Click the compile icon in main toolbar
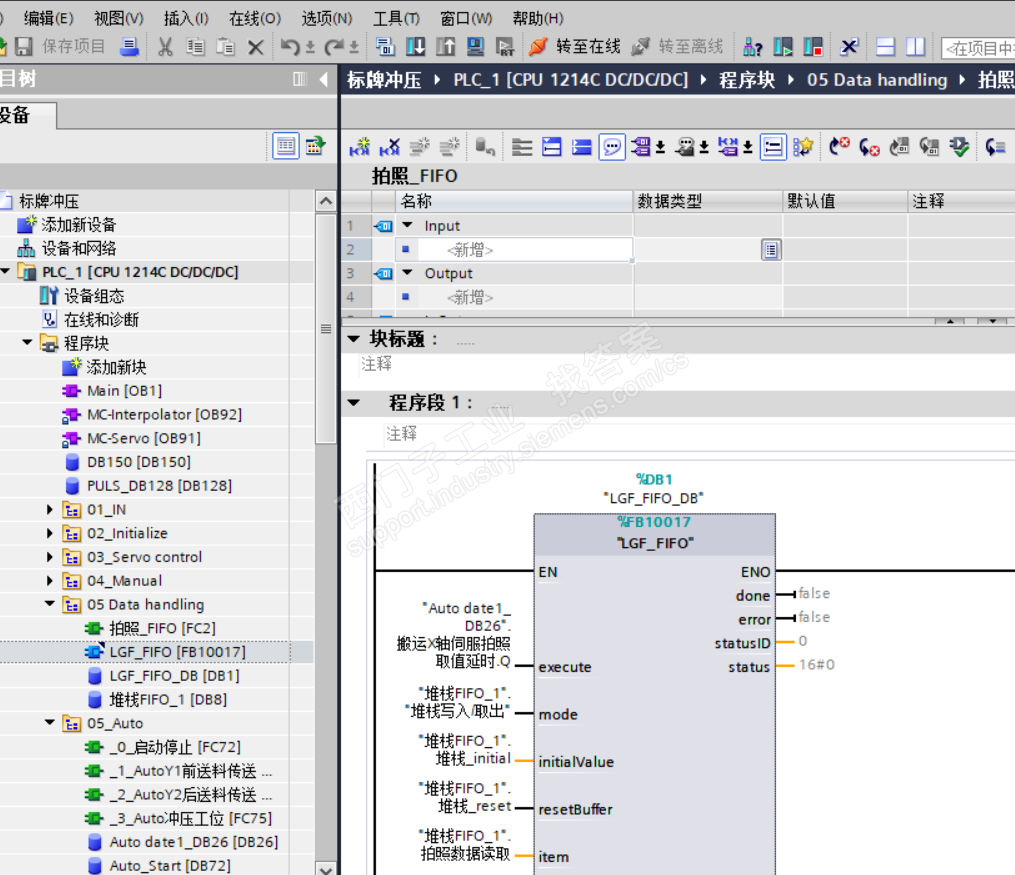Viewport: 1015px width, 875px height. (385, 47)
